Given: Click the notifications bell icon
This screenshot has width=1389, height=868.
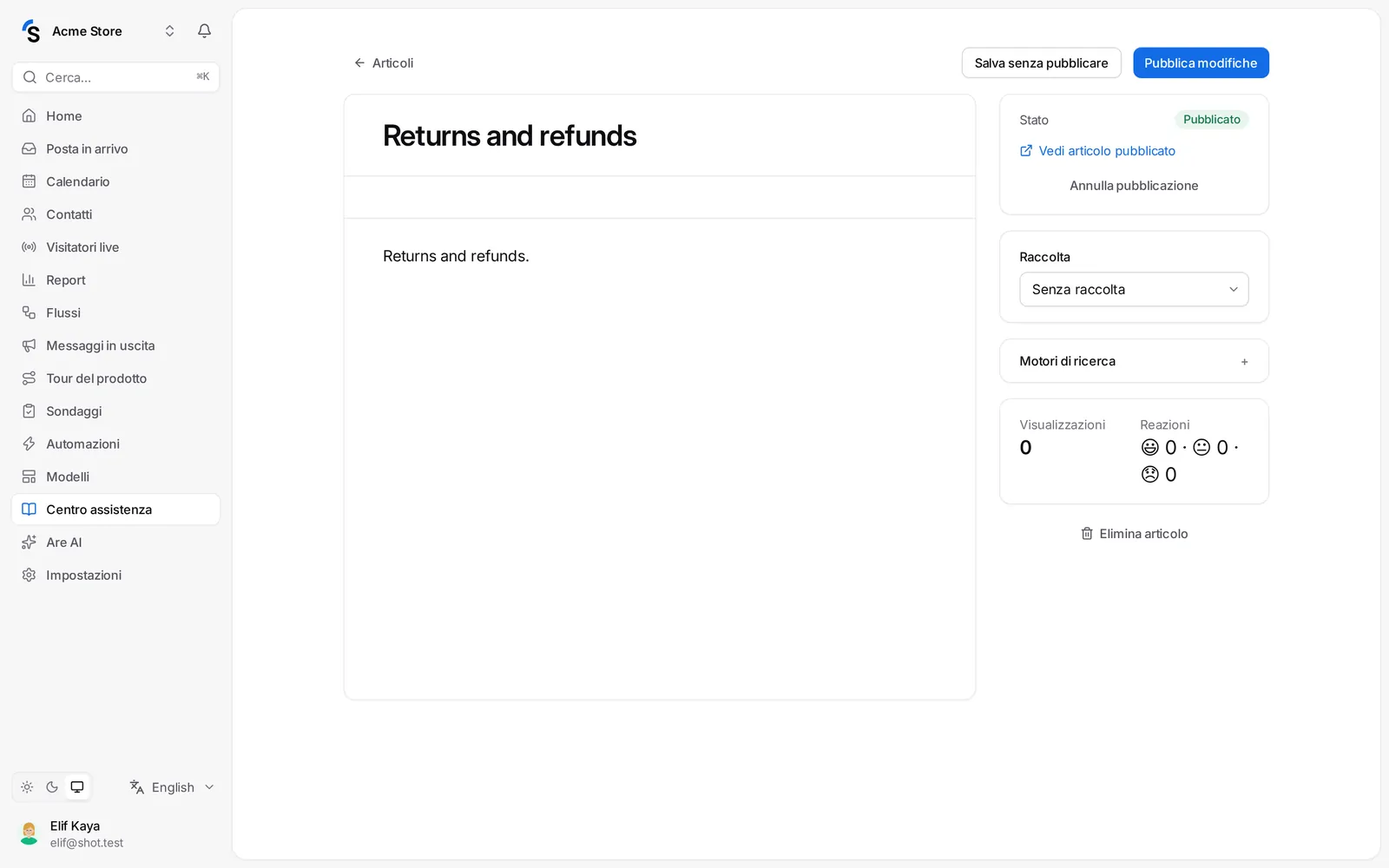Looking at the screenshot, I should (204, 31).
